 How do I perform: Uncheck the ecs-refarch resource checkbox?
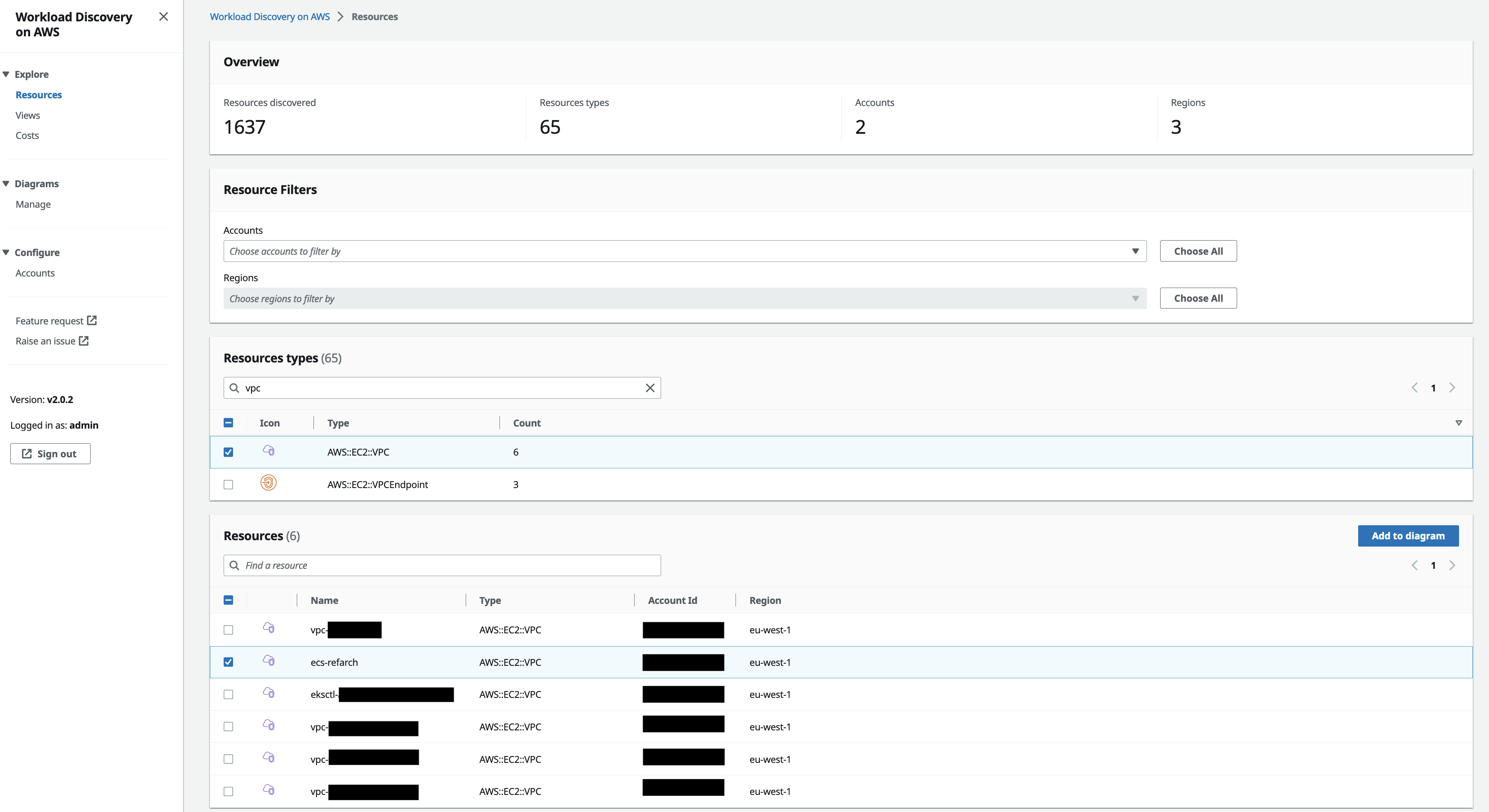point(228,662)
